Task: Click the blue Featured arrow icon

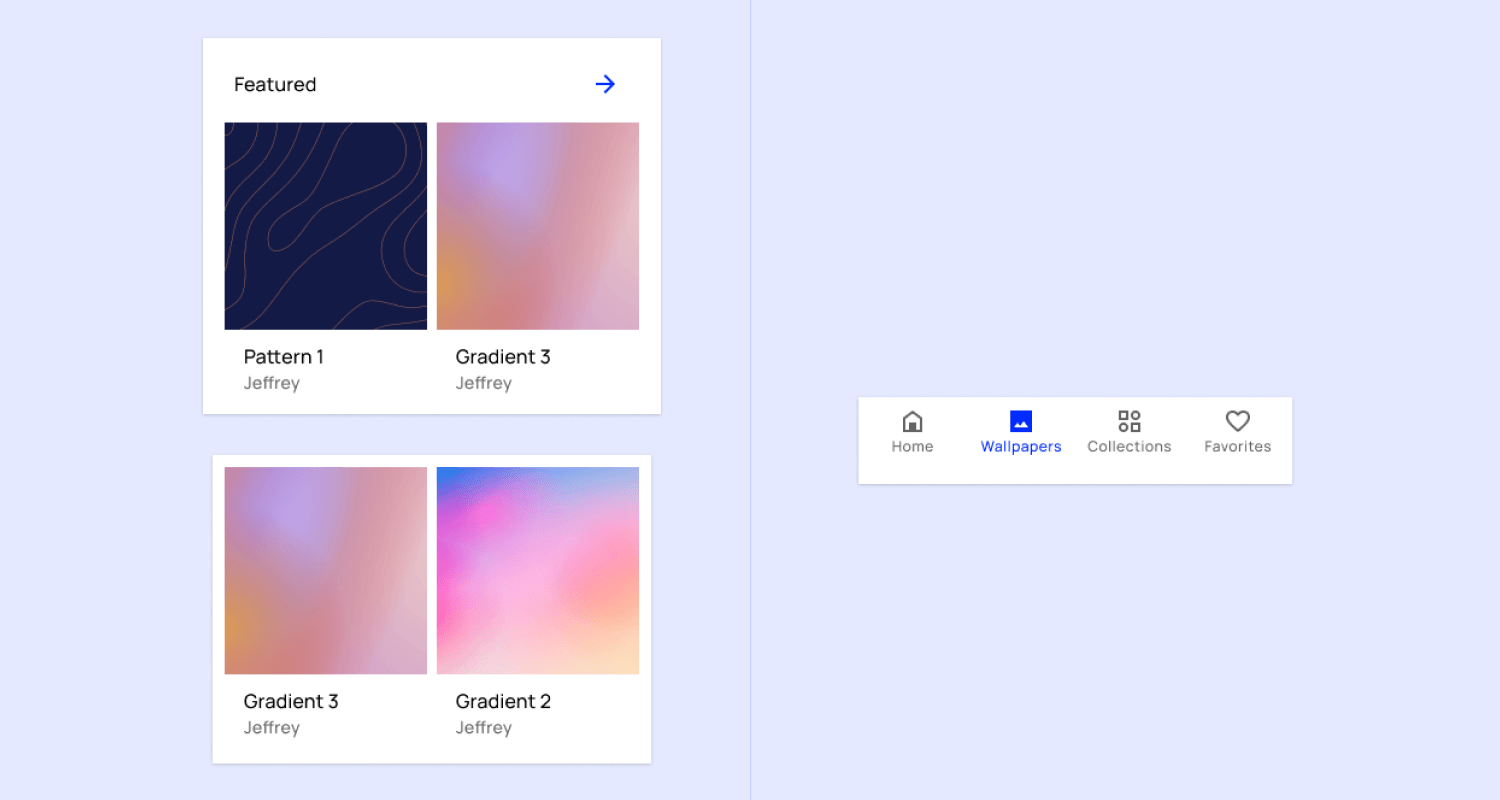Action: [605, 84]
